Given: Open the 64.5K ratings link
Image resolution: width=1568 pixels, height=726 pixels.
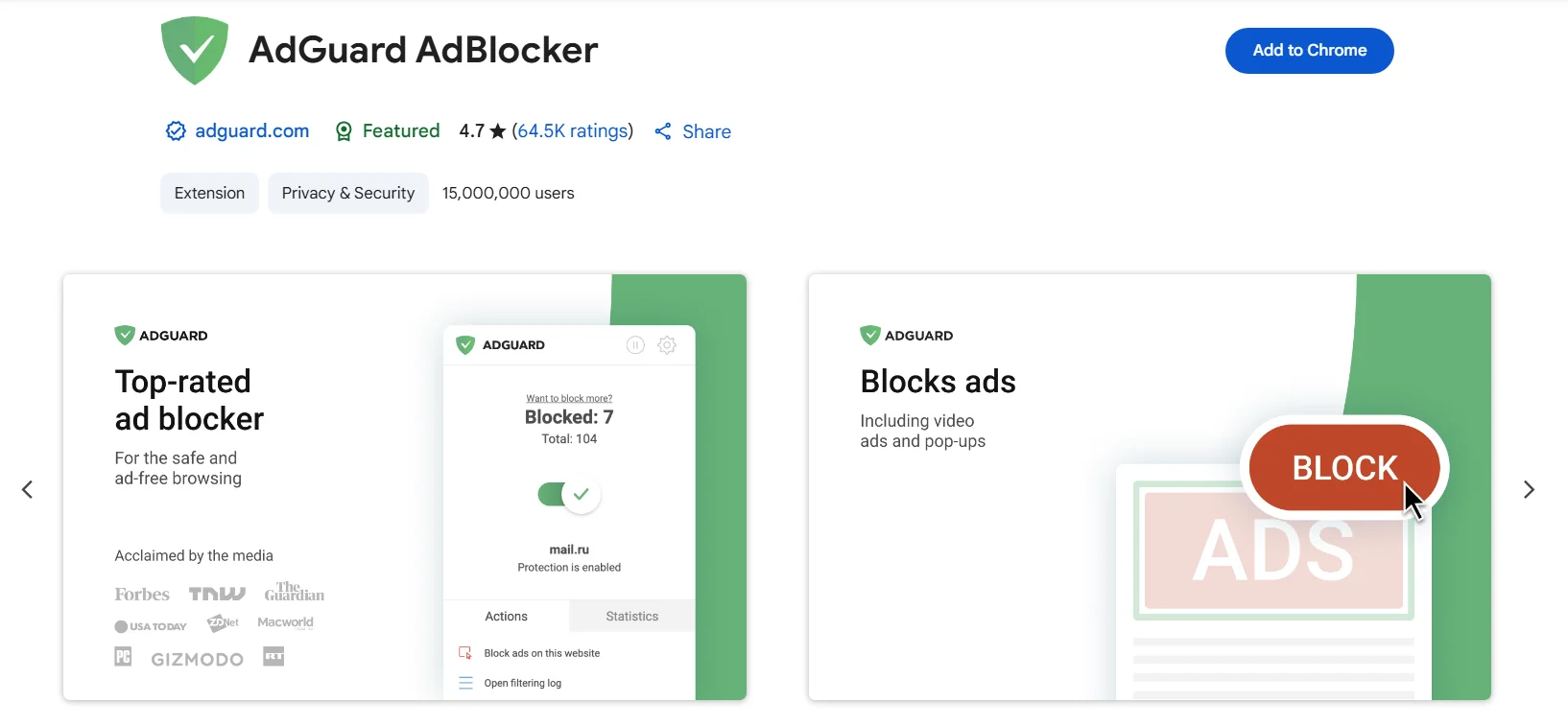Looking at the screenshot, I should (573, 131).
